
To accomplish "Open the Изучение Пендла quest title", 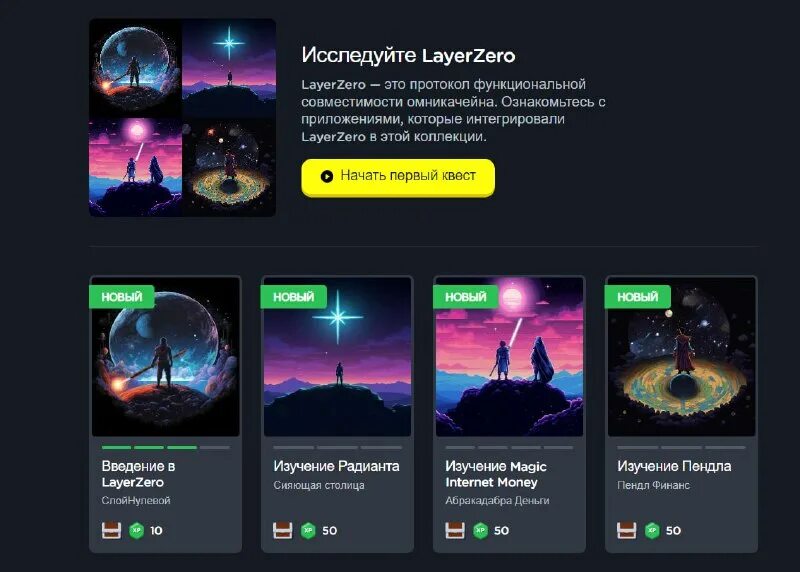I will pyautogui.click(x=674, y=466).
